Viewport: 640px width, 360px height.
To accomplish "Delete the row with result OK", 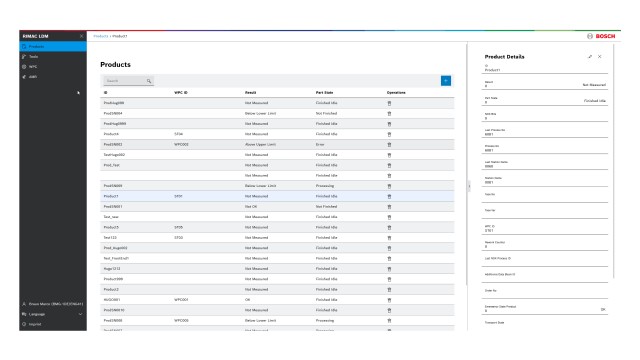I will (389, 300).
